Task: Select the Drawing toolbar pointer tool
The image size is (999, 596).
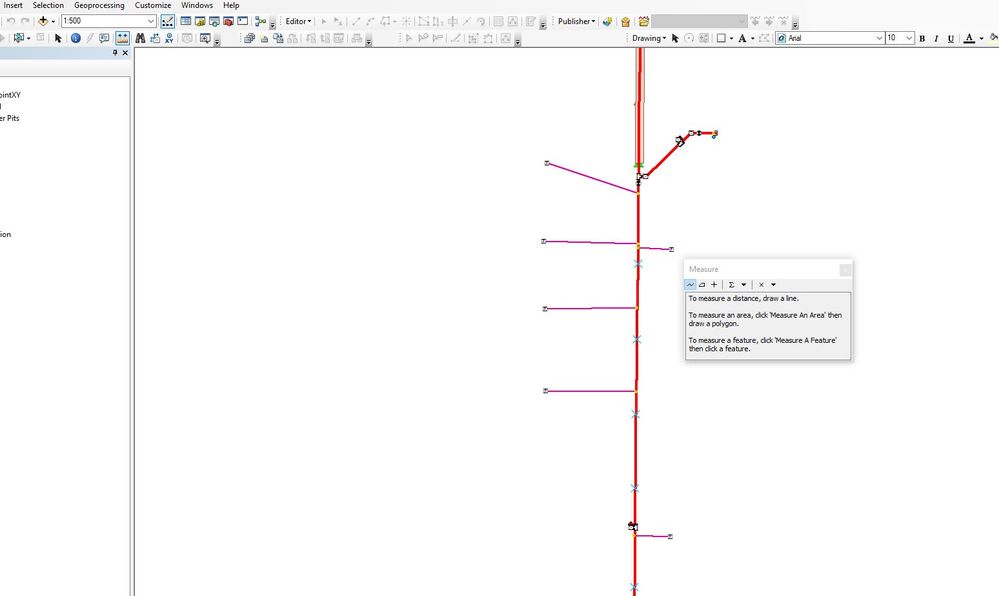Action: (x=675, y=38)
